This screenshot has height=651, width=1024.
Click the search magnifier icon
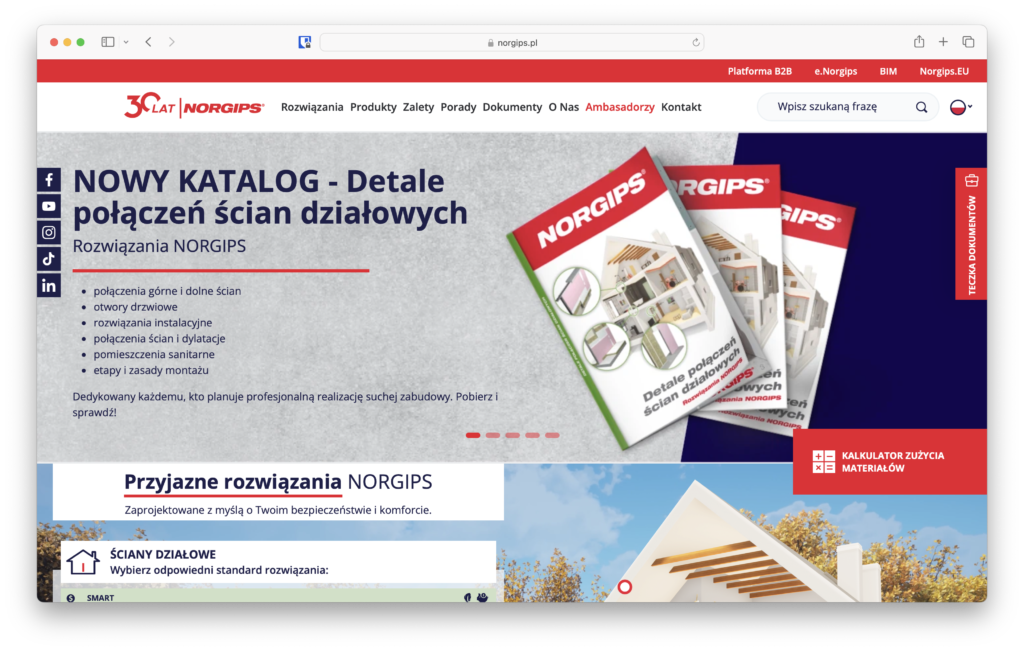tap(921, 107)
